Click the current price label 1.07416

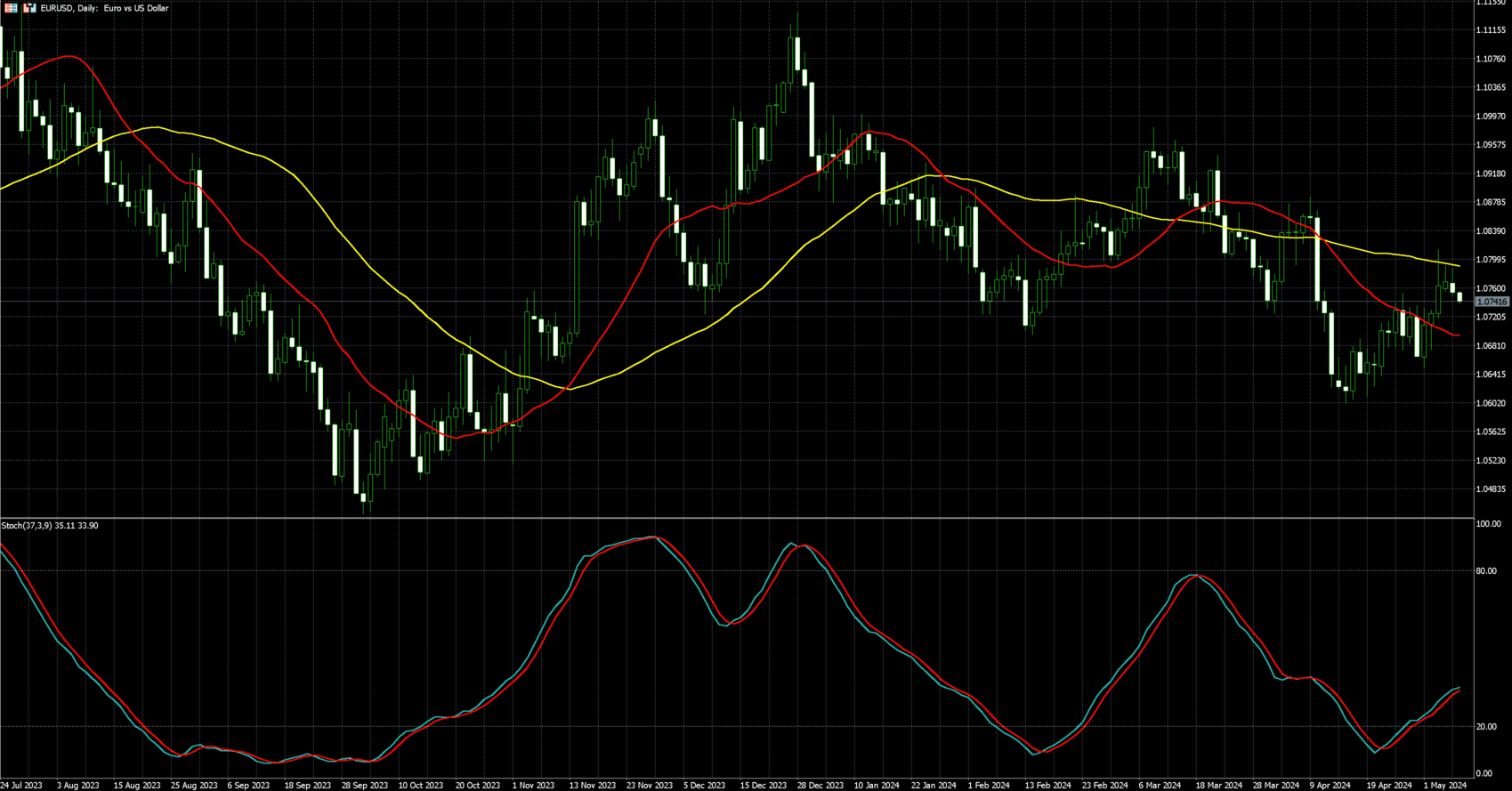(1492, 303)
